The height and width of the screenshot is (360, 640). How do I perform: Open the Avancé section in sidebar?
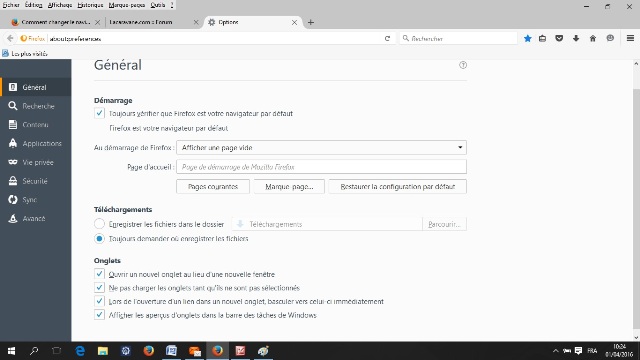point(36,218)
